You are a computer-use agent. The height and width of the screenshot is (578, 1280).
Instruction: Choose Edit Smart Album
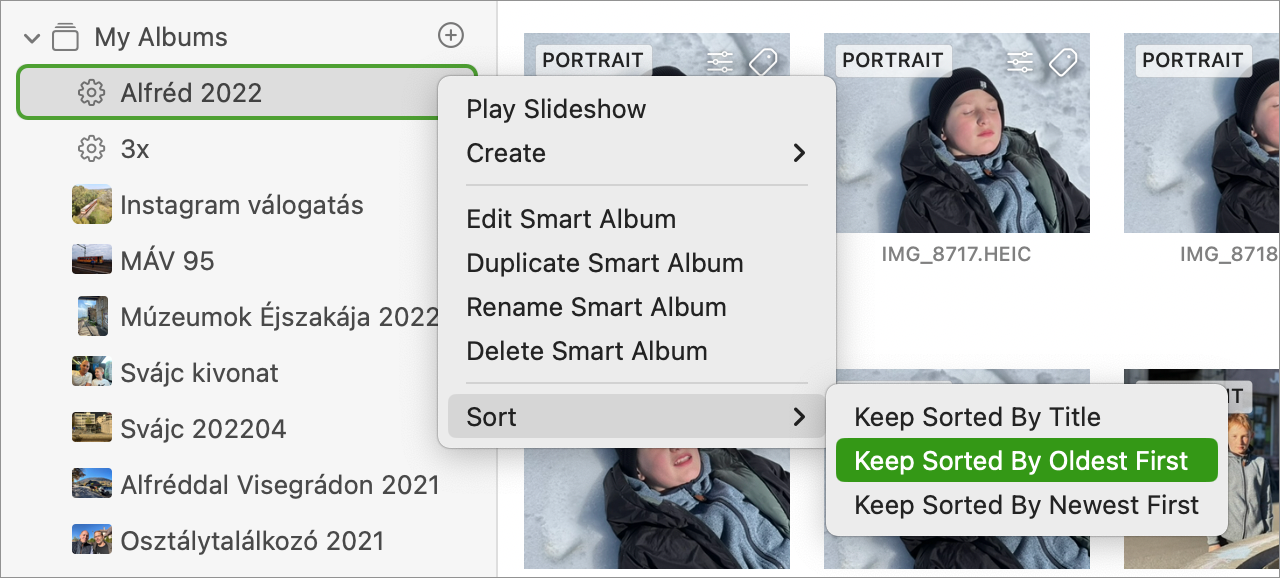637,219
